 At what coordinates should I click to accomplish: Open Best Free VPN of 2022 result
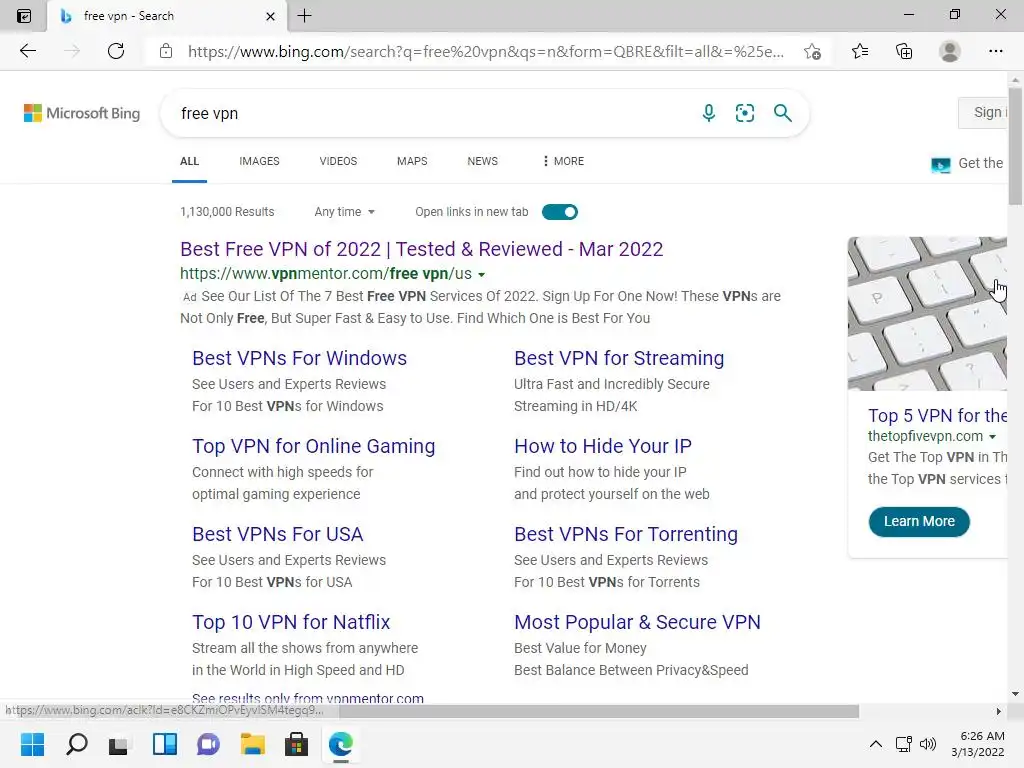pos(421,249)
